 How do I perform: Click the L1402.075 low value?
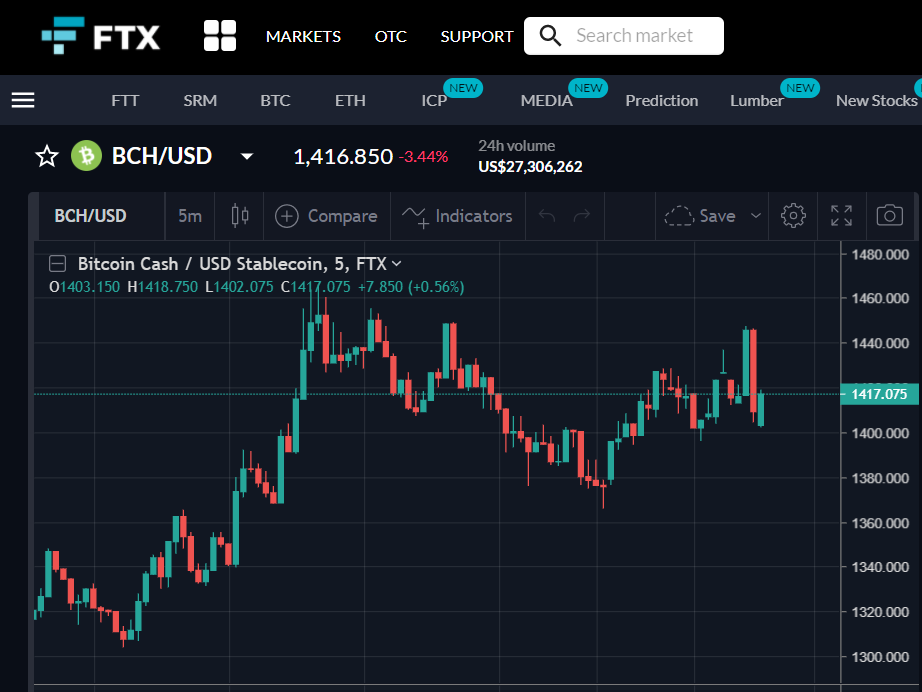coord(239,287)
